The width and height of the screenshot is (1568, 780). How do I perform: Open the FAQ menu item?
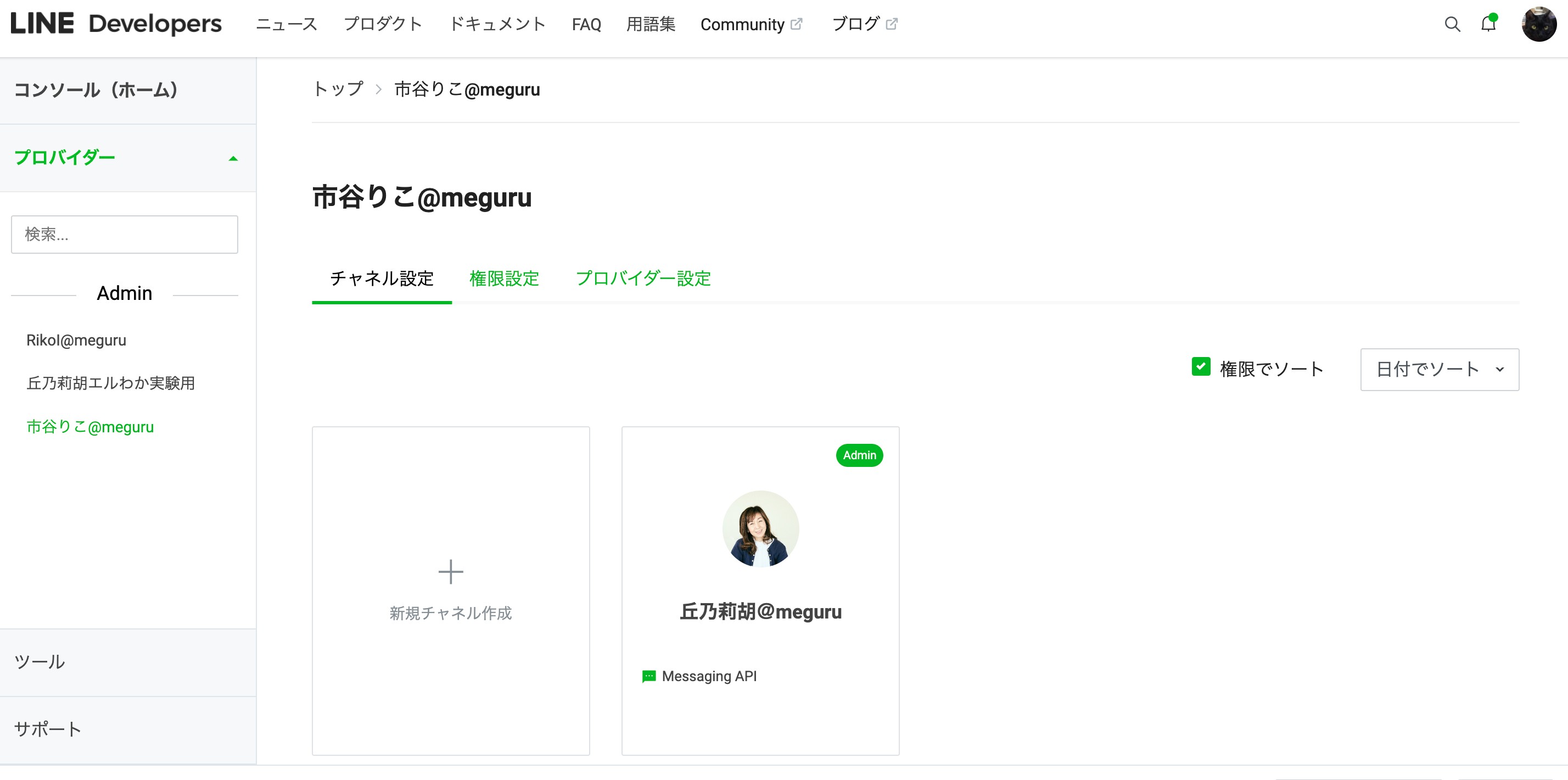tap(586, 24)
